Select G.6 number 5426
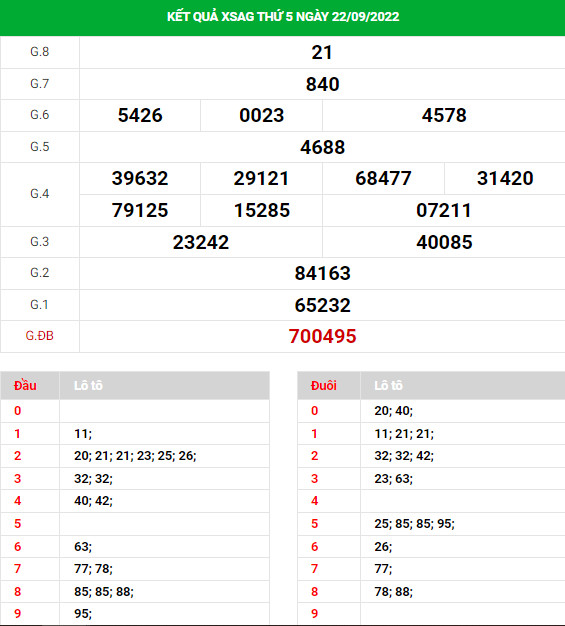 click(x=140, y=115)
